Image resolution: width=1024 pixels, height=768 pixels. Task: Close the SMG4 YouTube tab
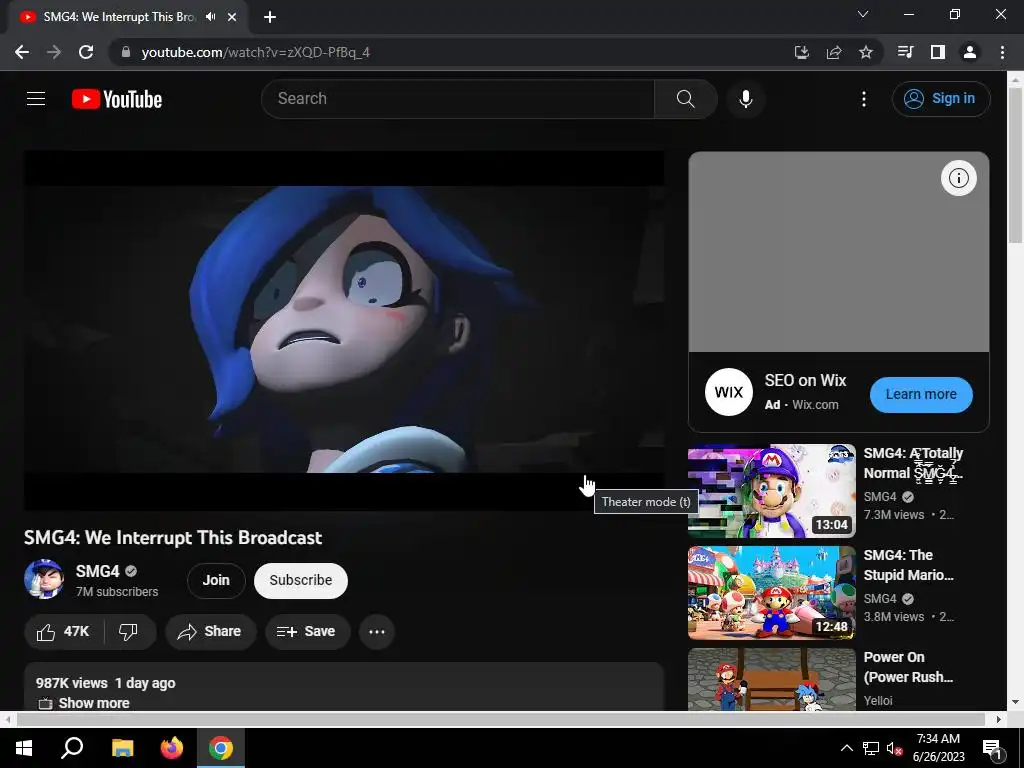[232, 17]
